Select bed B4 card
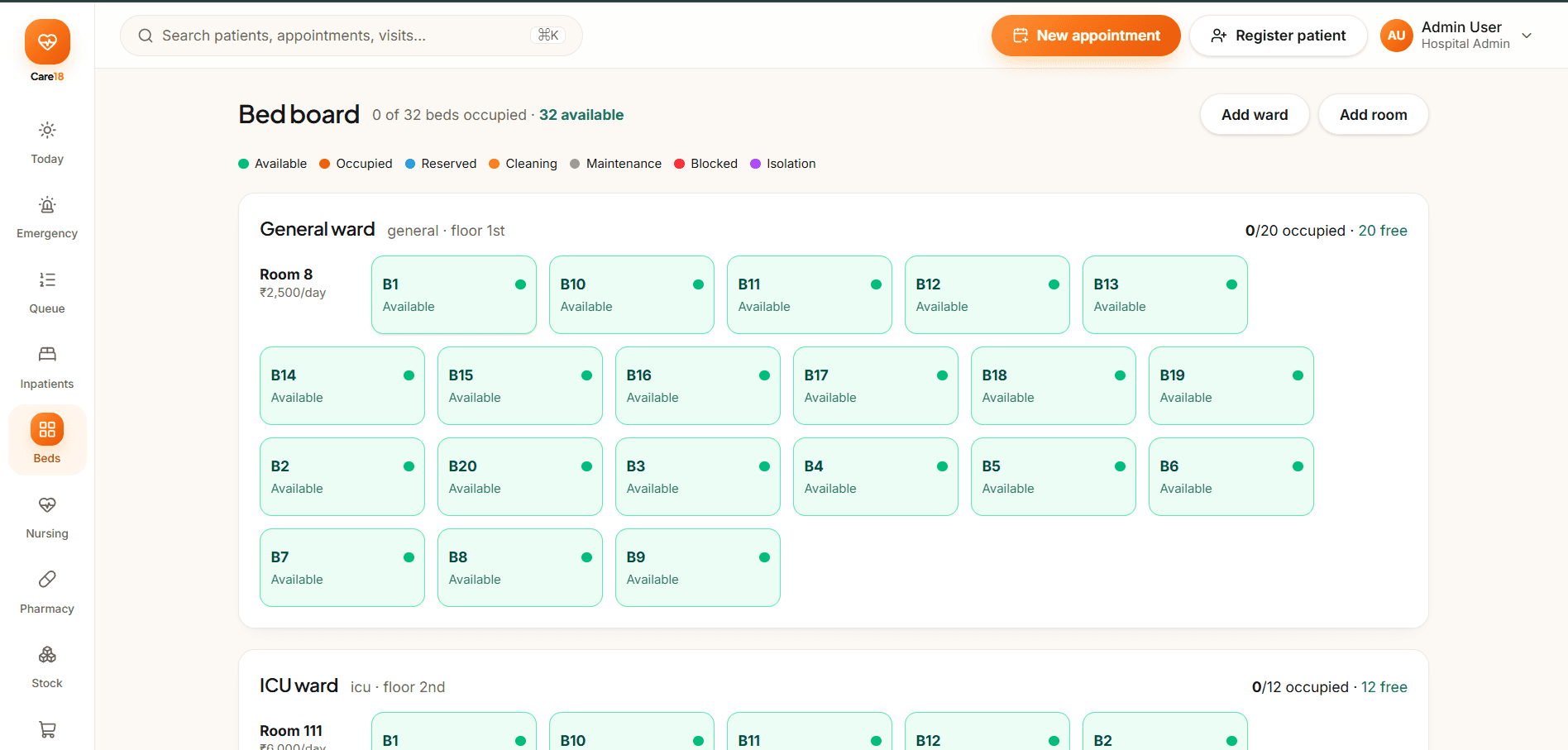This screenshot has height=750, width=1568. click(x=876, y=477)
